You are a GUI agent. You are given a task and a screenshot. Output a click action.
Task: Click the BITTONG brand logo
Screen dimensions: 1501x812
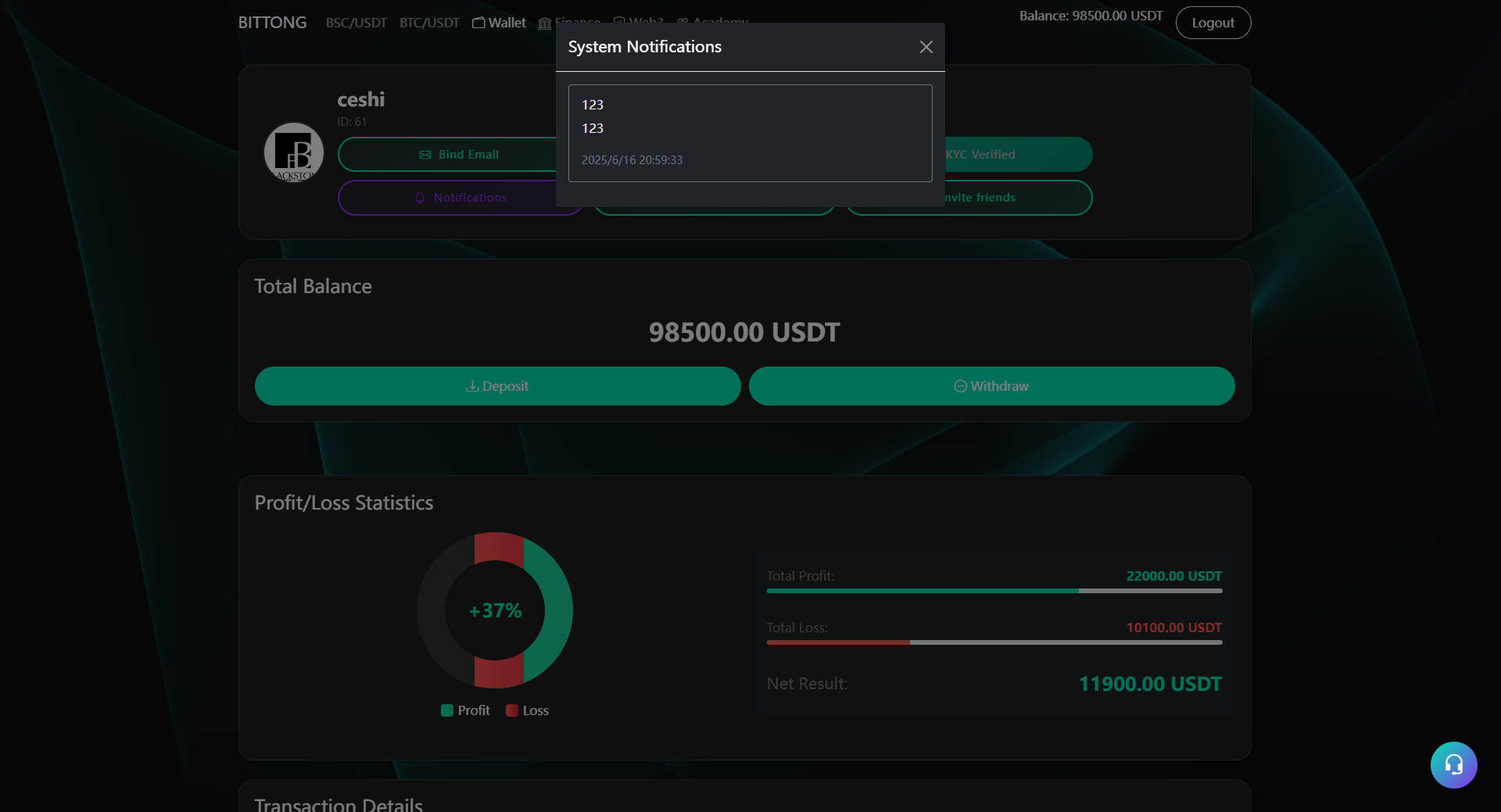pos(272,23)
